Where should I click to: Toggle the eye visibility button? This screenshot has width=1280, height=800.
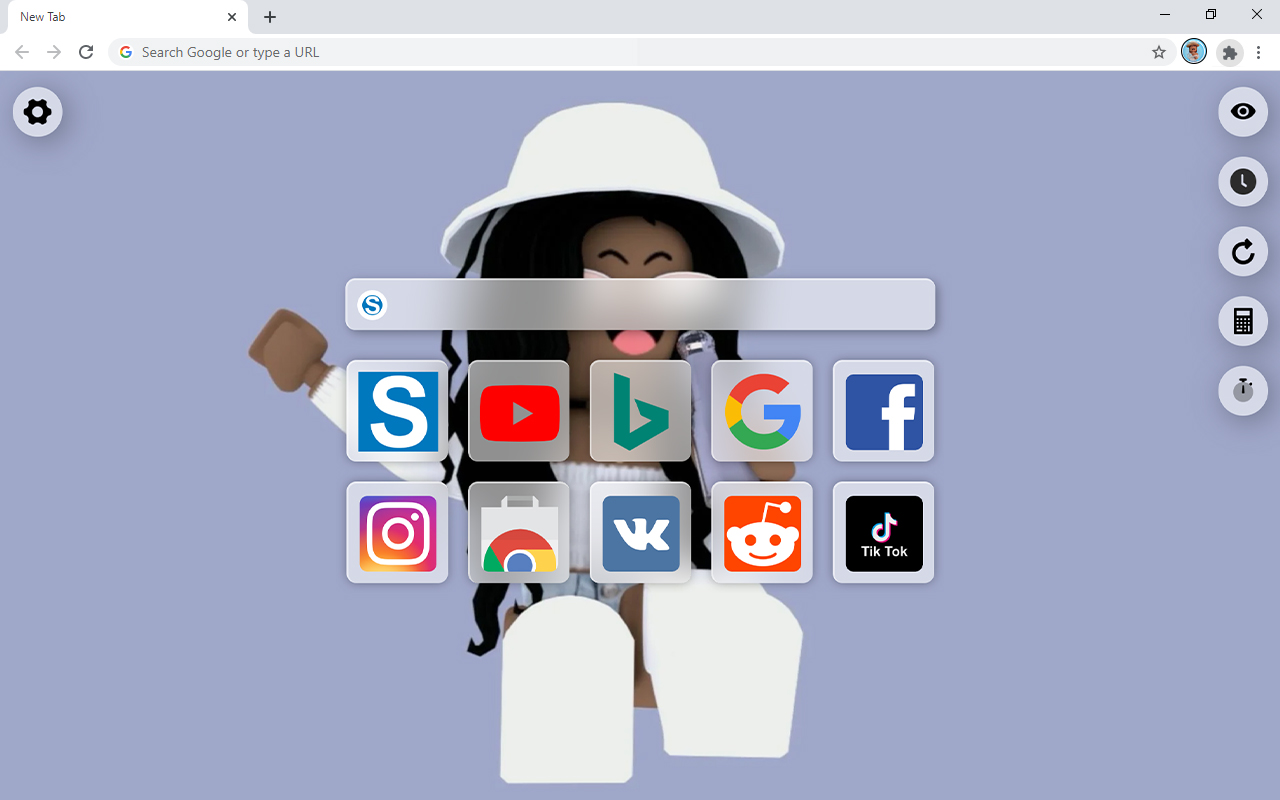[1243, 111]
